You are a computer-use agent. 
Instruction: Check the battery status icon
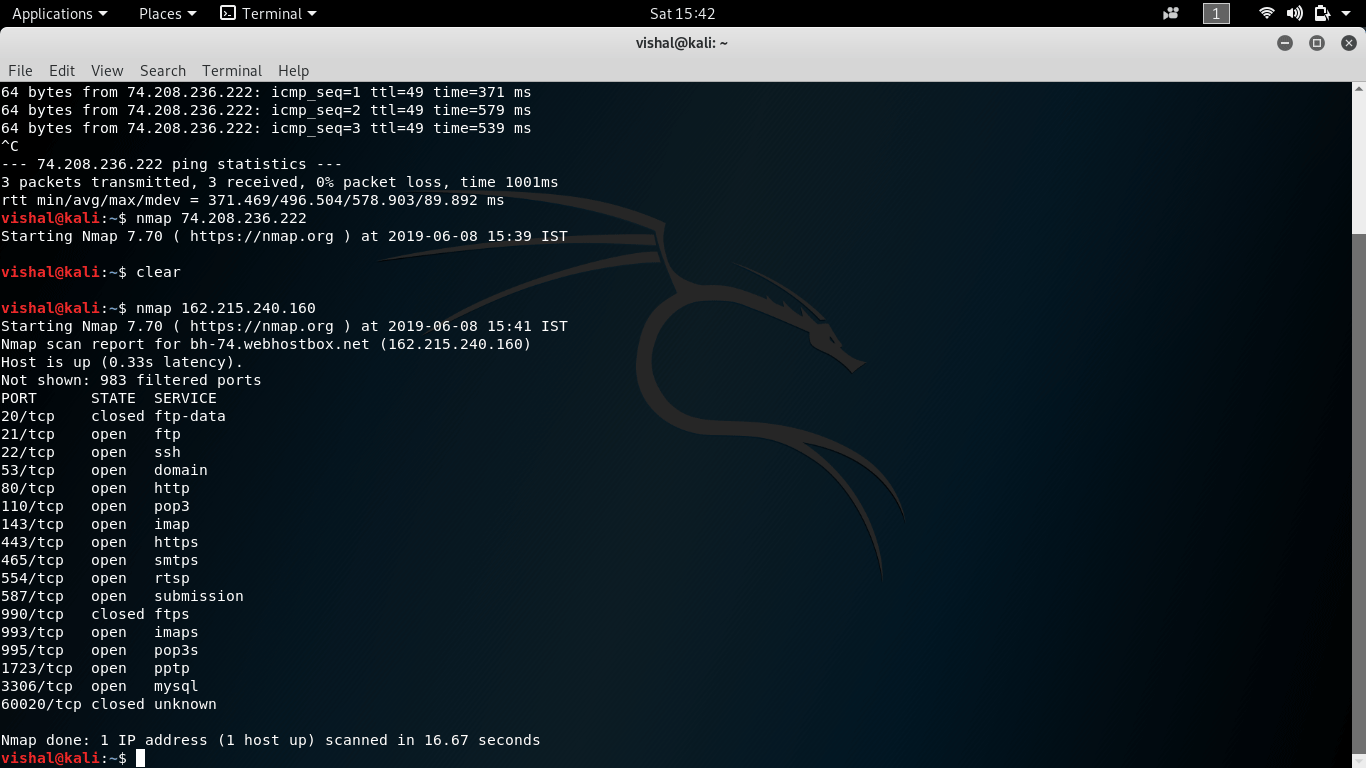(x=1322, y=13)
